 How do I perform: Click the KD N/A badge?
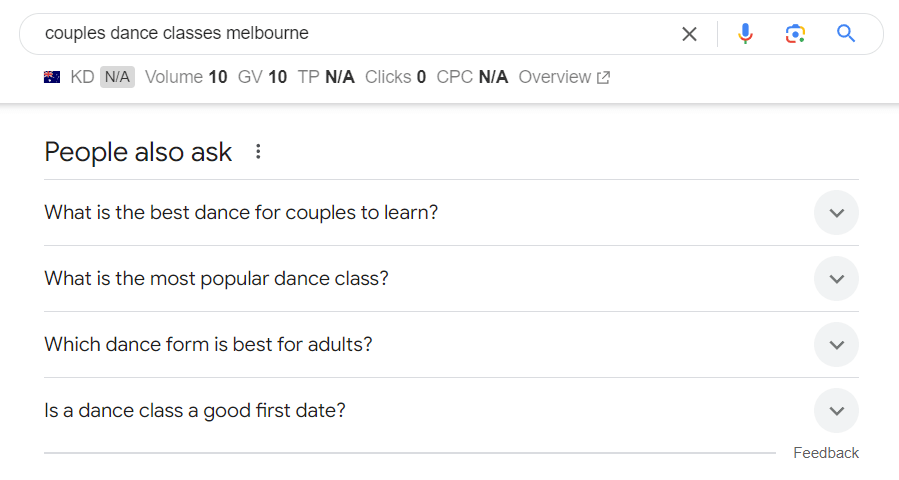click(118, 77)
